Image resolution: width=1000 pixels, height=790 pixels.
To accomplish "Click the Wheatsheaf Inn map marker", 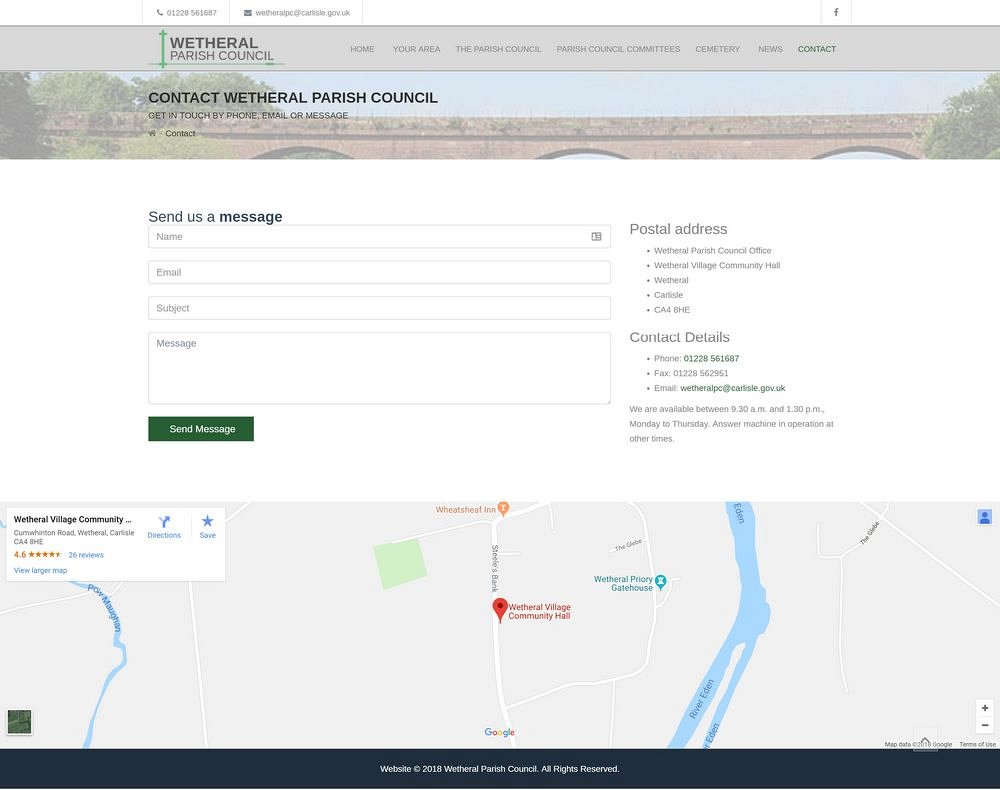I will [x=503, y=509].
